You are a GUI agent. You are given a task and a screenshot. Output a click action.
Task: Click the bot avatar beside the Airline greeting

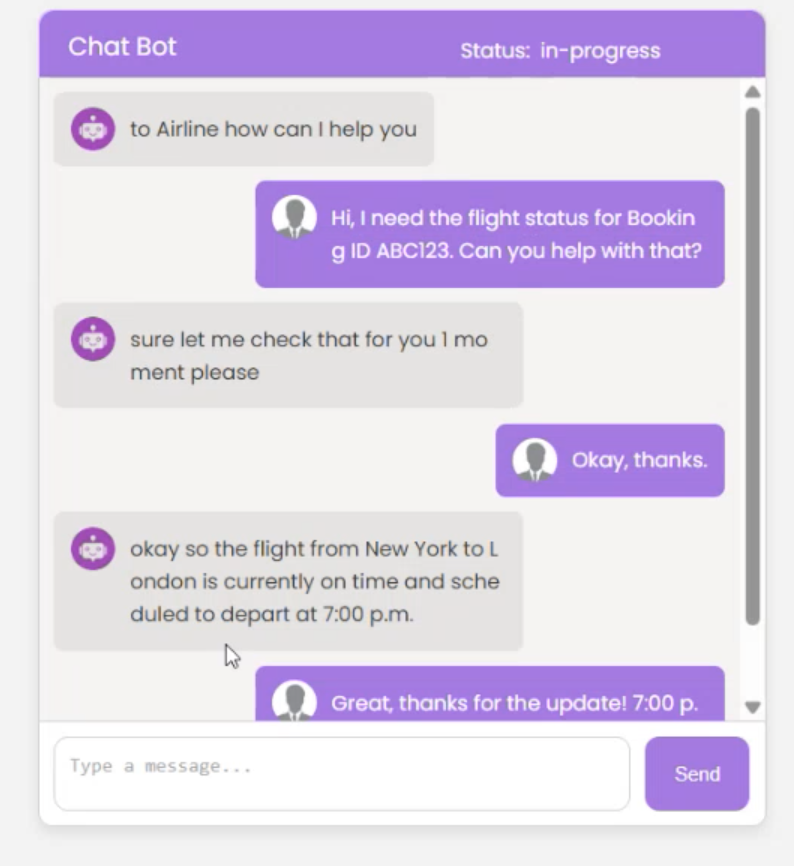pos(93,129)
